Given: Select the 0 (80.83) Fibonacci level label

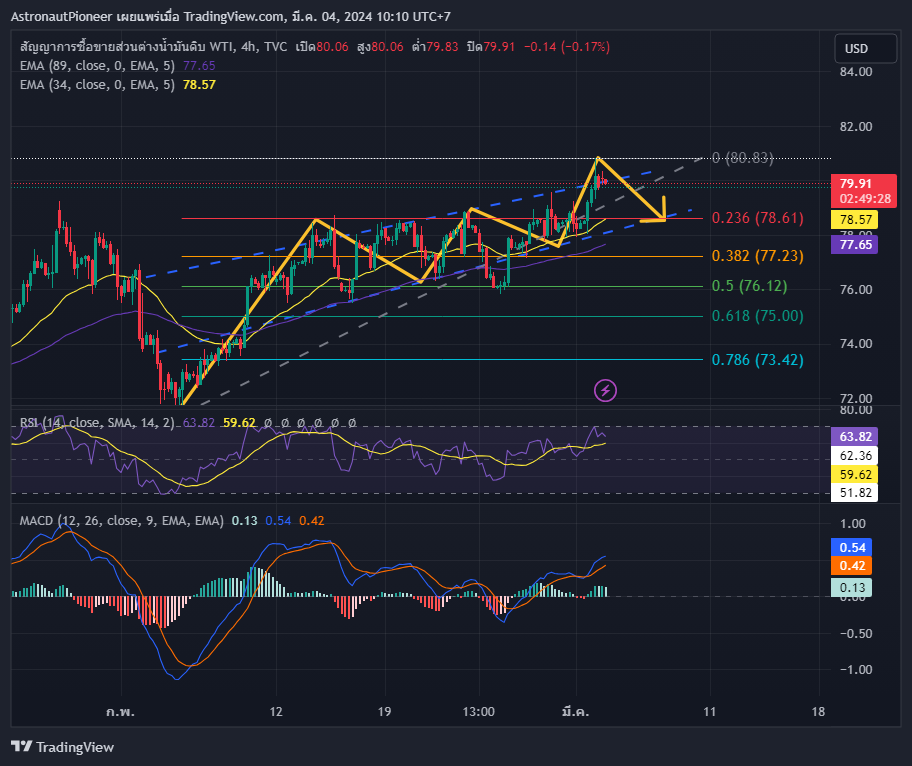Looking at the screenshot, I should 742,158.
